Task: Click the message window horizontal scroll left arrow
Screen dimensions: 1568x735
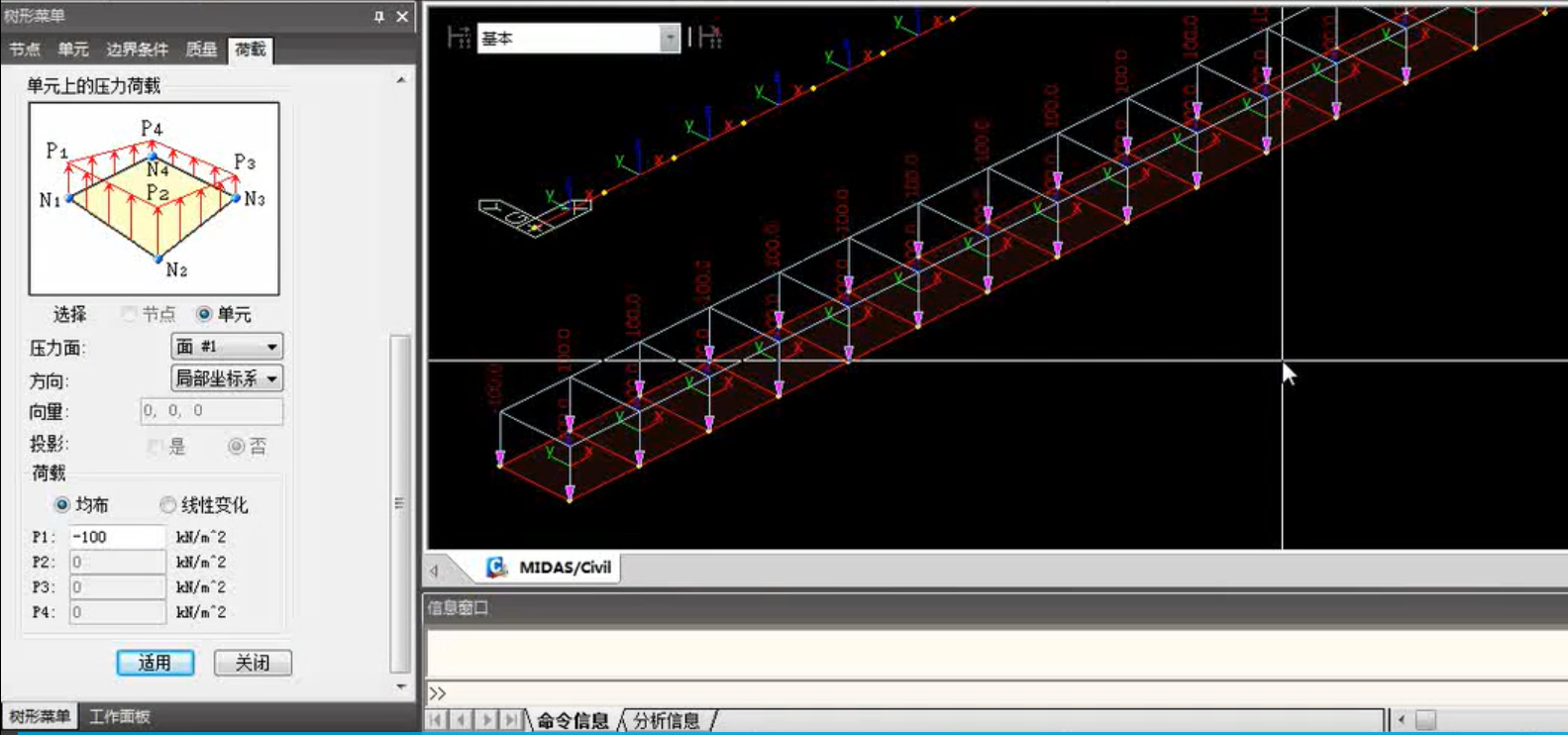Action: 1401,720
